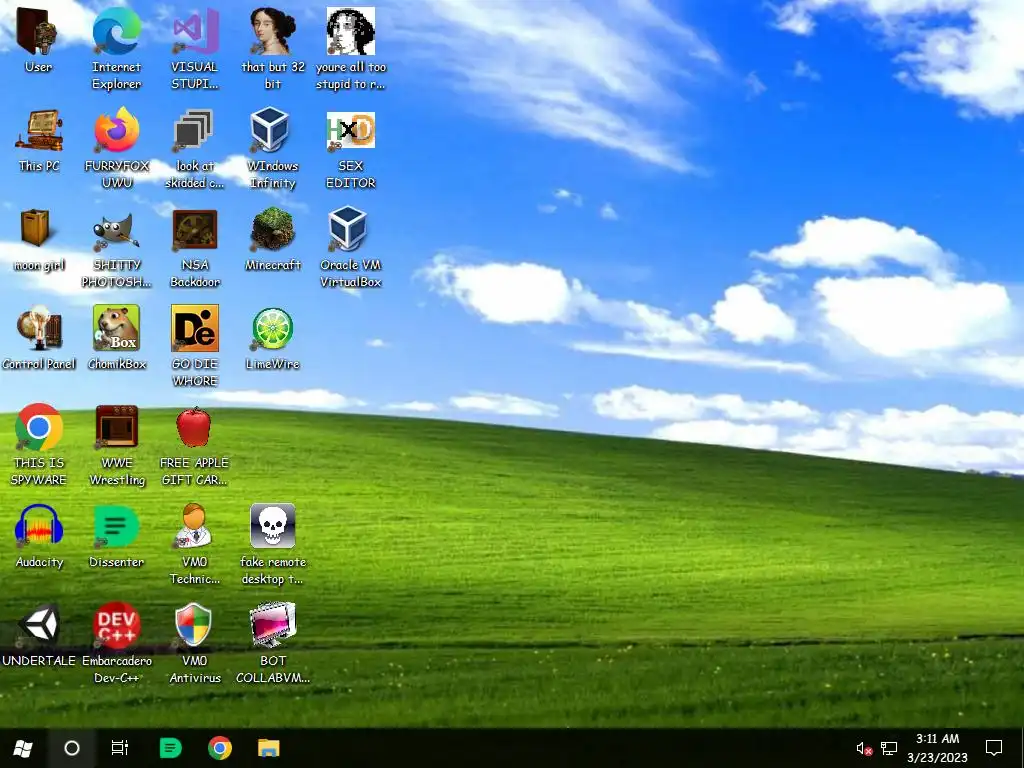Launch Chrome from the taskbar
Image resolution: width=1024 pixels, height=768 pixels.
point(220,748)
